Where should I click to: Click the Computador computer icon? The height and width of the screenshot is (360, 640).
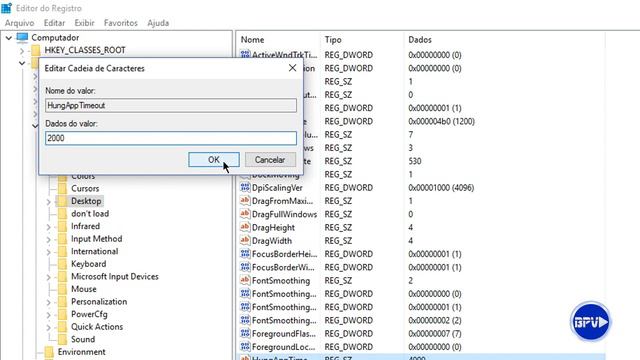pyautogui.click(x=22, y=38)
